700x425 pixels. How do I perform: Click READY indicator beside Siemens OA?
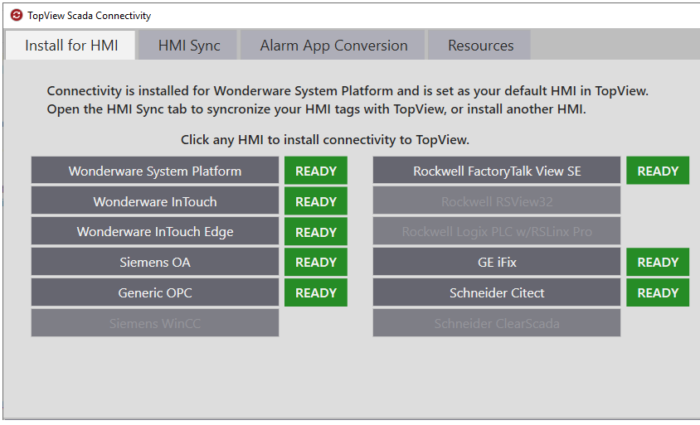point(316,262)
